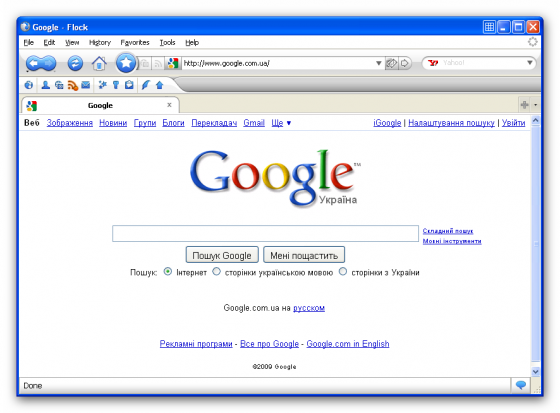The image size is (560, 413).
Task: Open the Webmail envelope icon
Action: pyautogui.click(x=86, y=85)
